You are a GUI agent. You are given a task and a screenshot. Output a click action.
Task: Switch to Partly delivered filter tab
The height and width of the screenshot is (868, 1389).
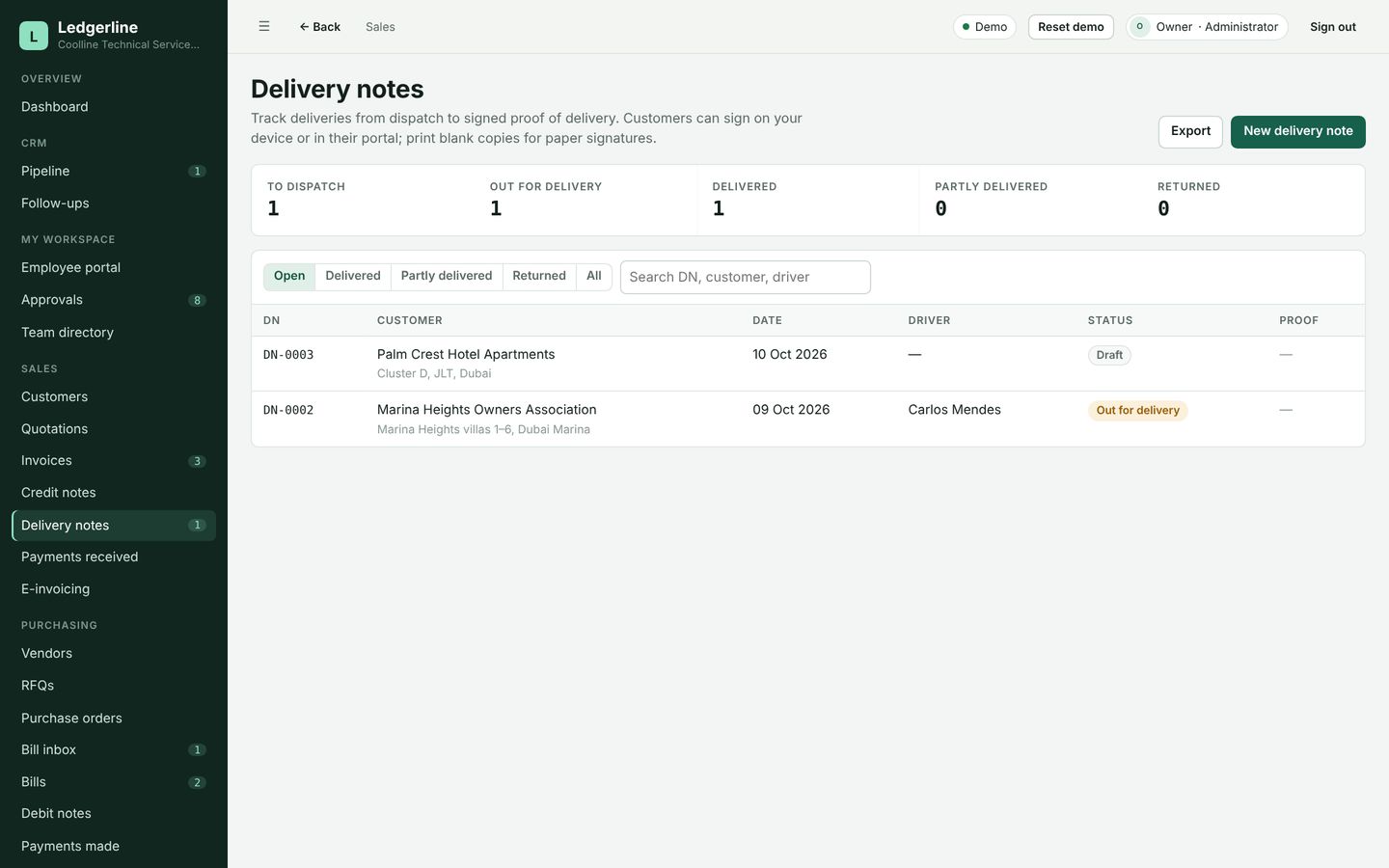447,277
